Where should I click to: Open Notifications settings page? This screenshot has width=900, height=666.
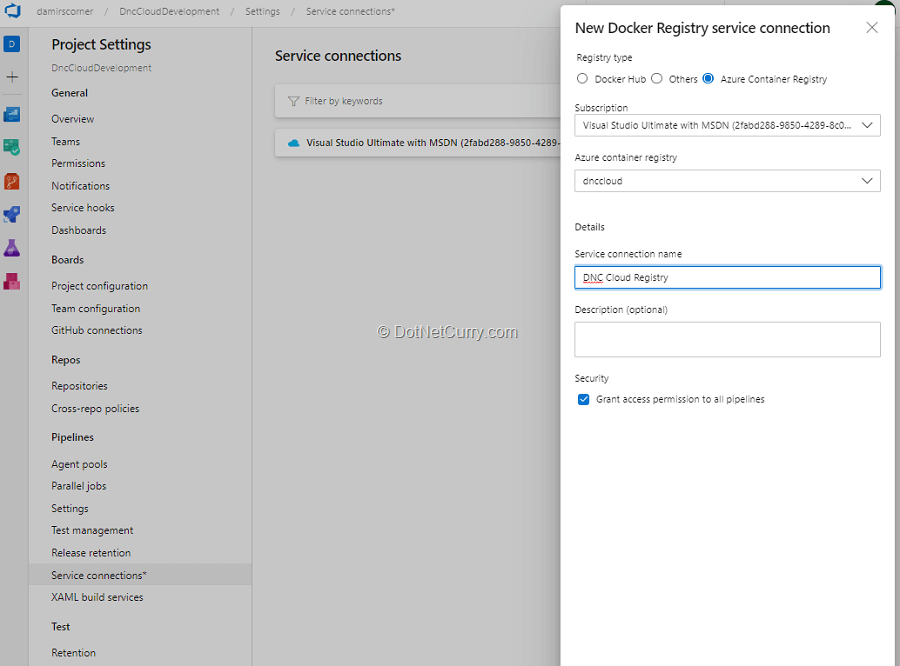(80, 186)
